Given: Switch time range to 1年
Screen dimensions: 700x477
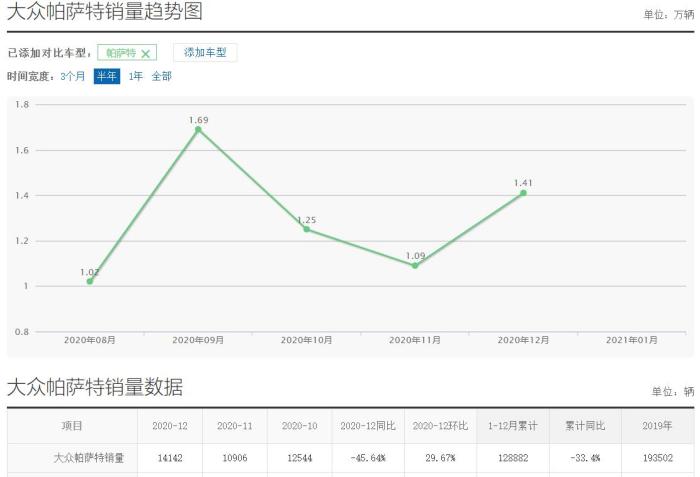Looking at the screenshot, I should coord(135,76).
